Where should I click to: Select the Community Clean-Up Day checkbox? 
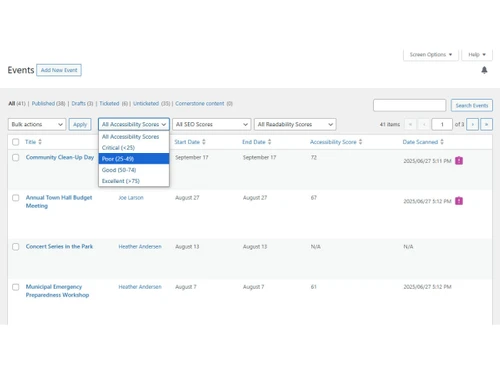[x=16, y=157]
